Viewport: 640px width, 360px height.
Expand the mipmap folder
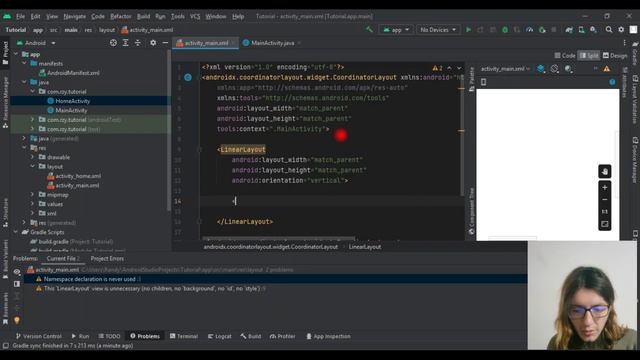33,195
